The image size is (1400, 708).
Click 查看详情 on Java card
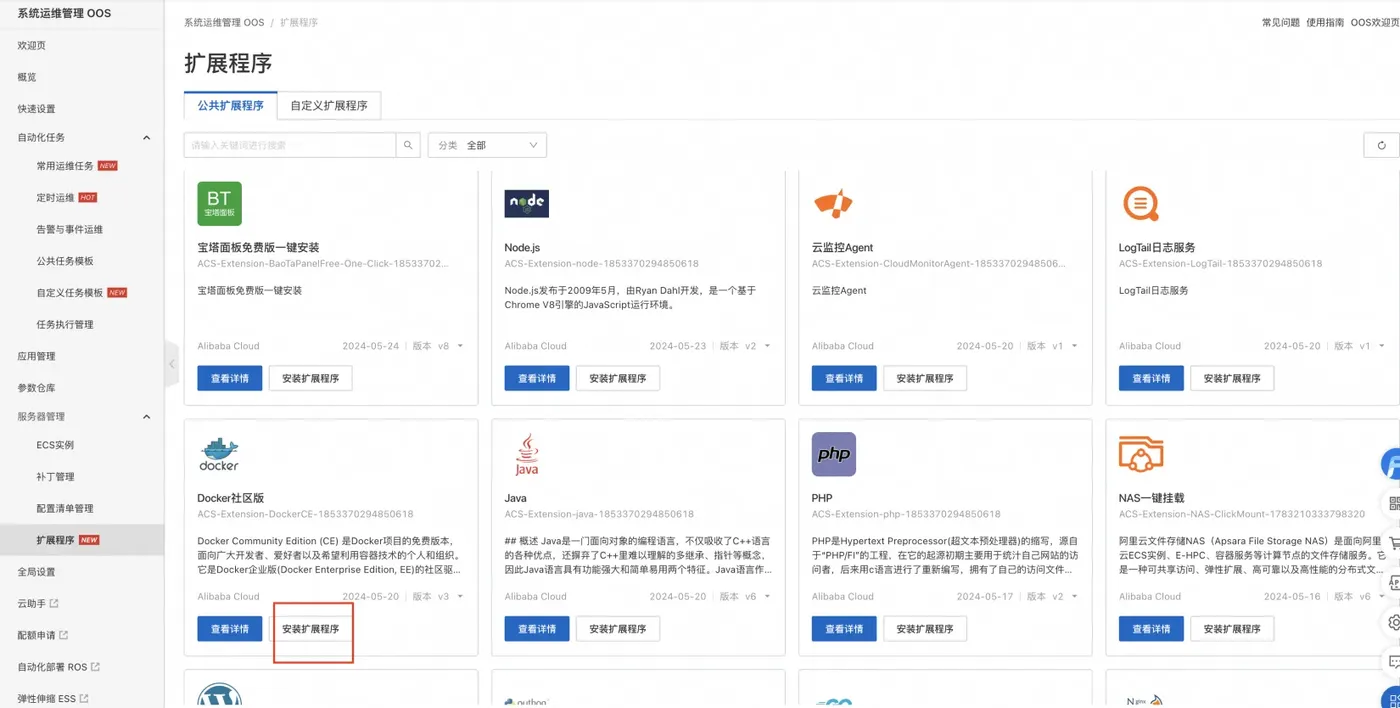pyautogui.click(x=537, y=629)
